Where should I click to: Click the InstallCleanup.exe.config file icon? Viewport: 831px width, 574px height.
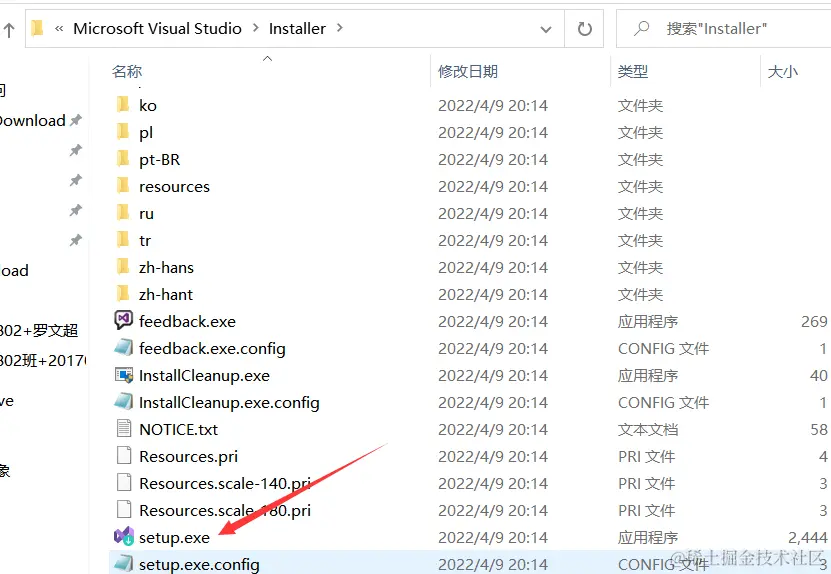(x=123, y=402)
